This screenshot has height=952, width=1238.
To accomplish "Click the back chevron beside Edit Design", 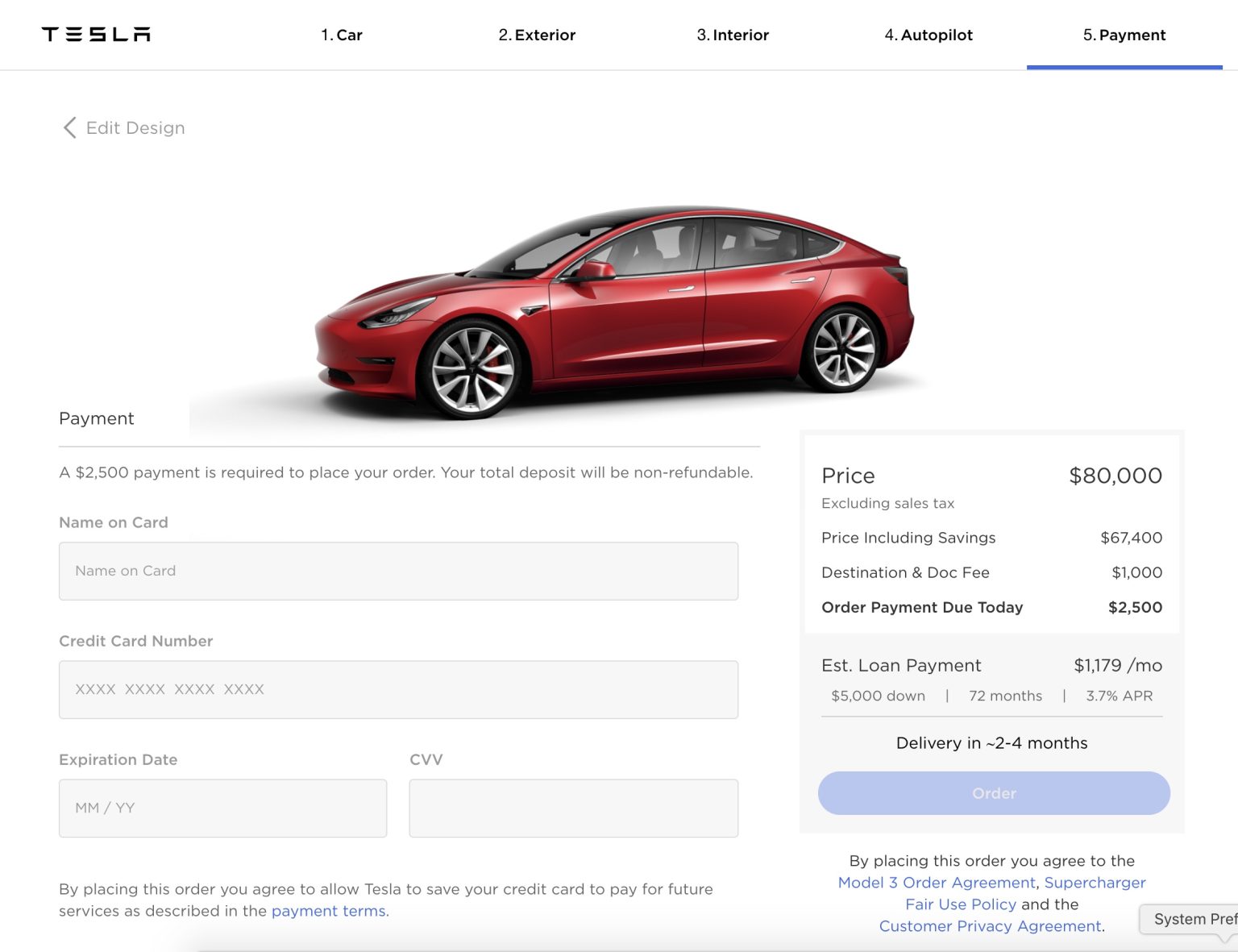I will tap(70, 127).
